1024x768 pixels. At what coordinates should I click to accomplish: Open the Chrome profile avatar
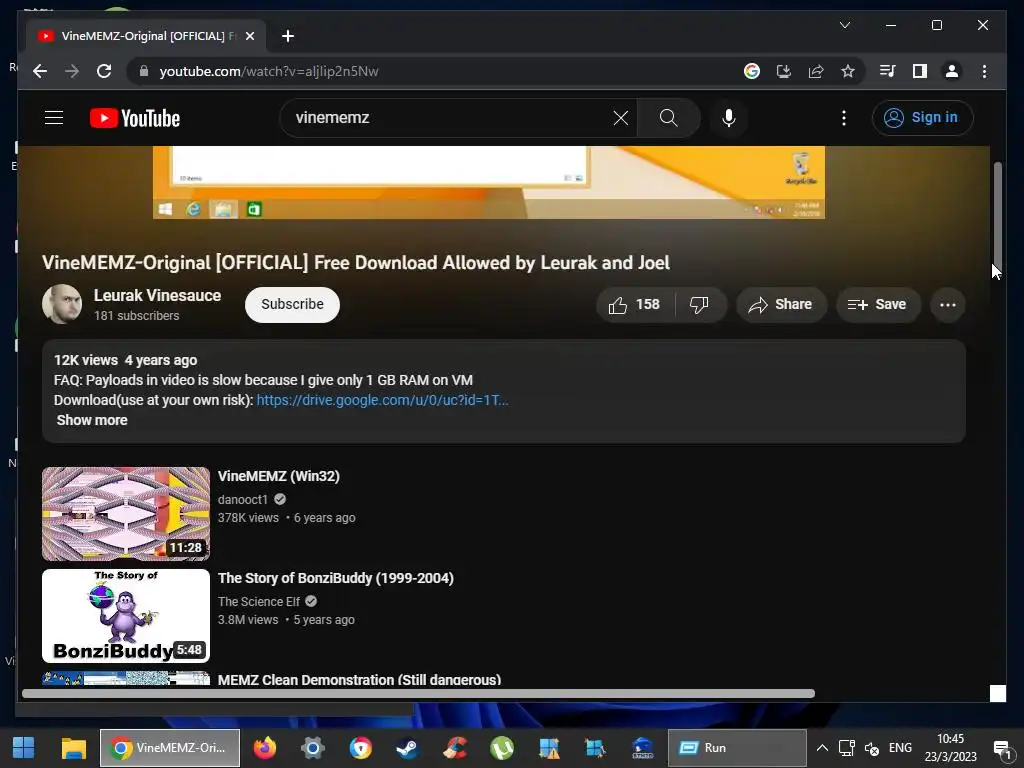tap(952, 71)
